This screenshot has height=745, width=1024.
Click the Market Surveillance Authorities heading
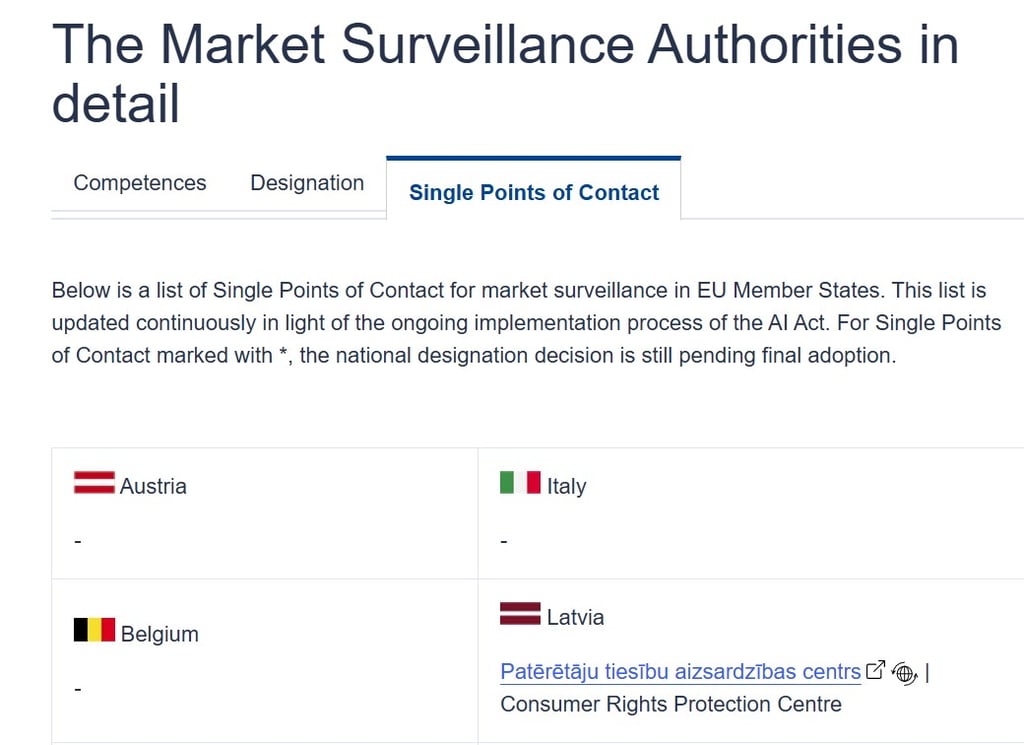505,73
